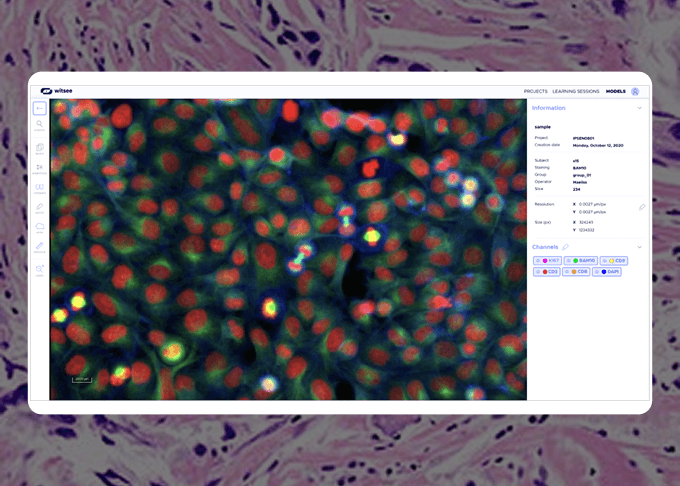Toggle visibility of the CD3 channel
The height and width of the screenshot is (486, 680).
click(x=538, y=272)
